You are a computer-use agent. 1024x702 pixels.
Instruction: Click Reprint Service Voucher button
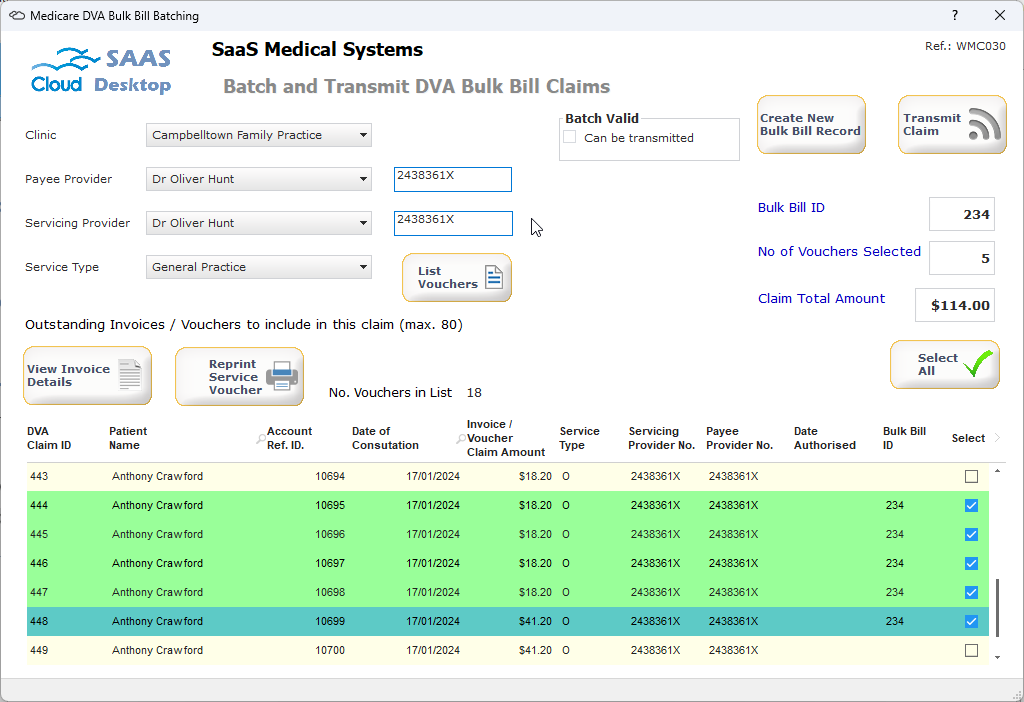point(239,376)
